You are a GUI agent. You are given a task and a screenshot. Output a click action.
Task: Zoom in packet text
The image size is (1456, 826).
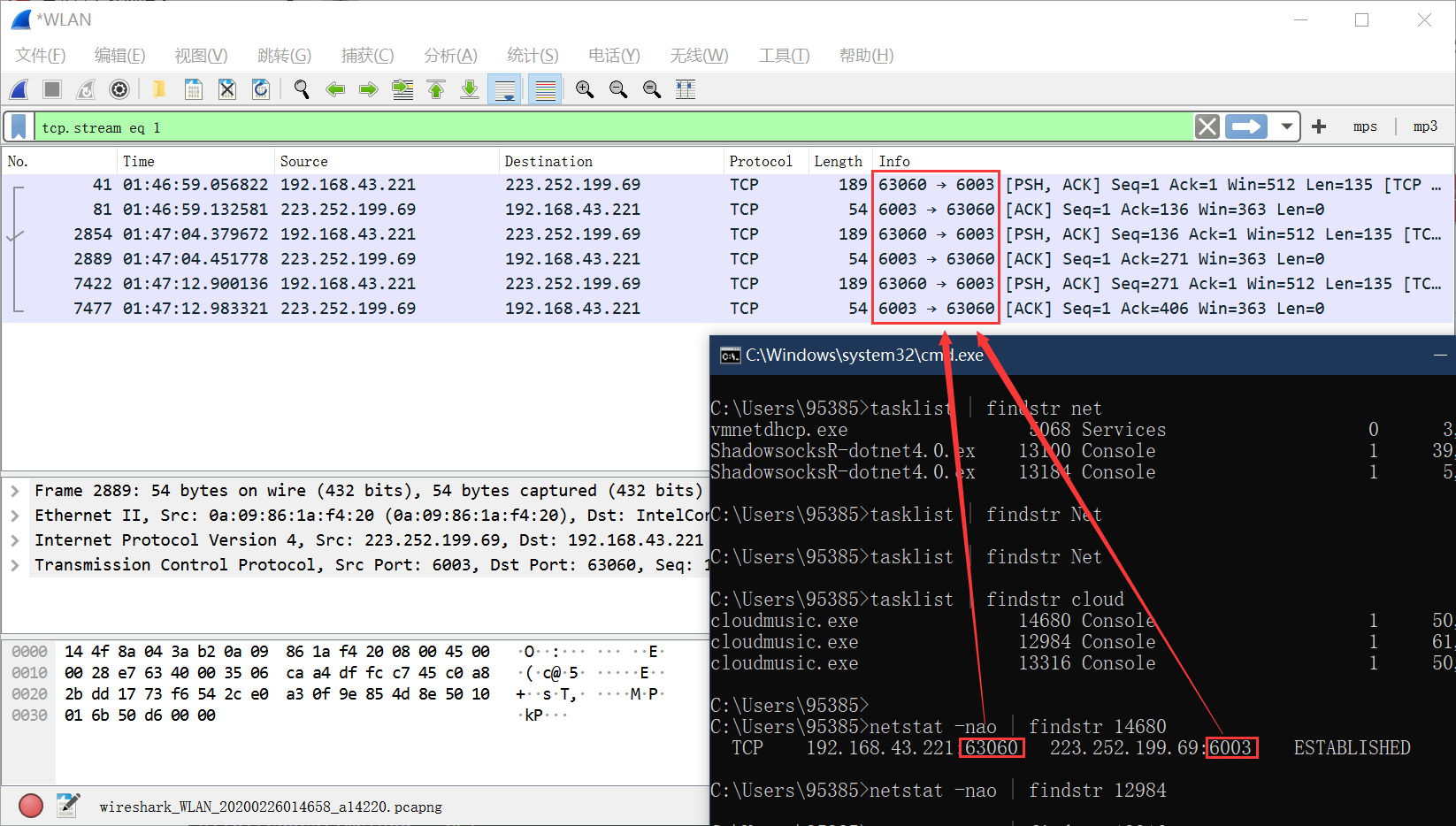click(x=585, y=89)
